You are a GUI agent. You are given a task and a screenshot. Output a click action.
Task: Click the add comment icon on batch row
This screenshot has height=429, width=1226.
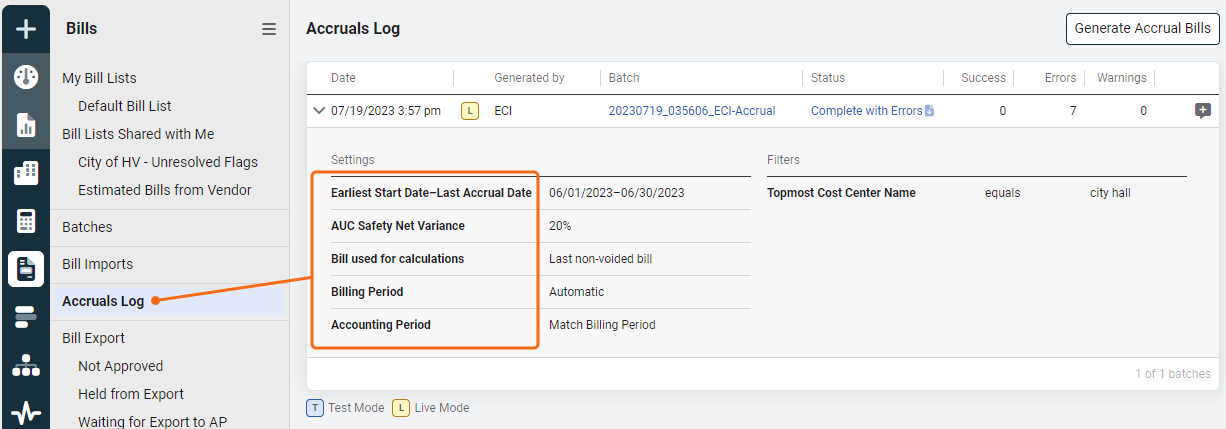(1203, 111)
